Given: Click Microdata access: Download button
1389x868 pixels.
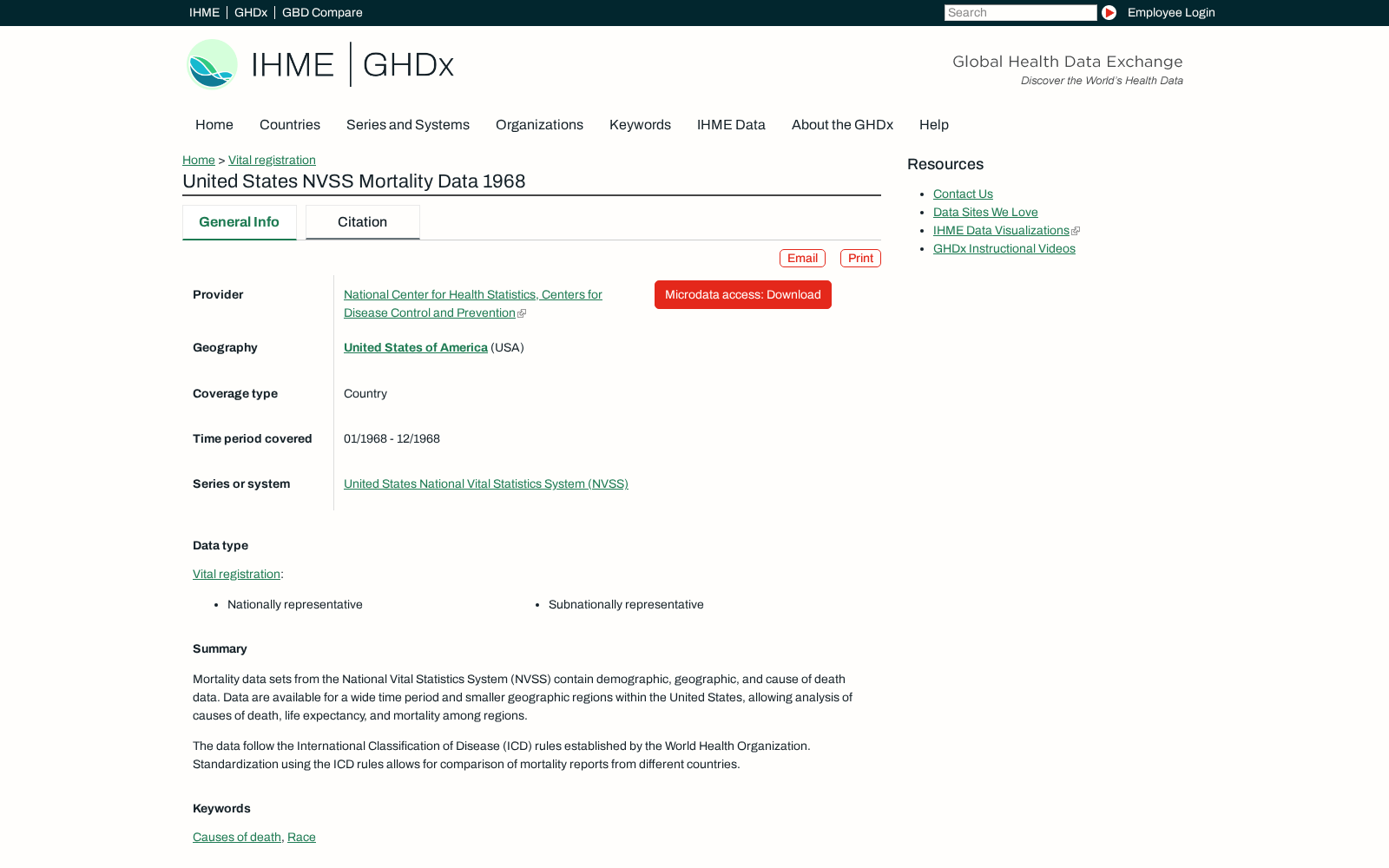Looking at the screenshot, I should (x=743, y=294).
